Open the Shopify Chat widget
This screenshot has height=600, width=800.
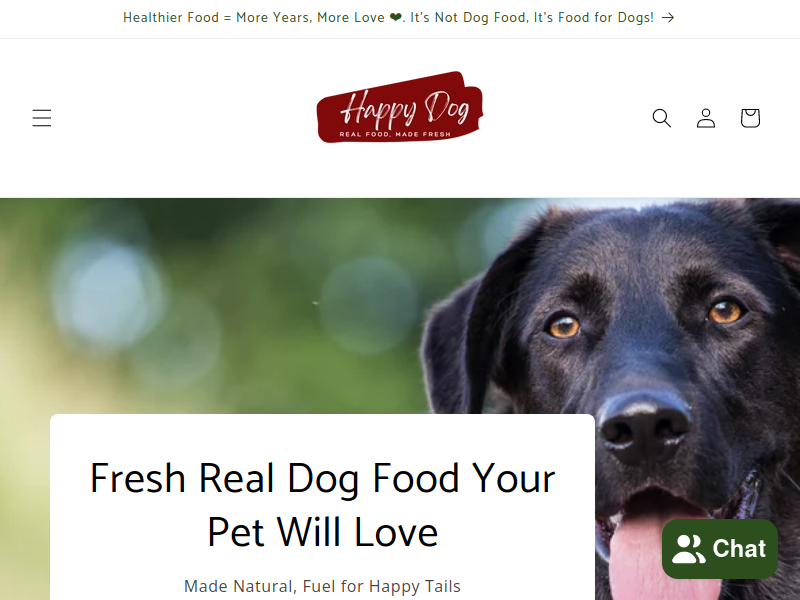coord(720,549)
